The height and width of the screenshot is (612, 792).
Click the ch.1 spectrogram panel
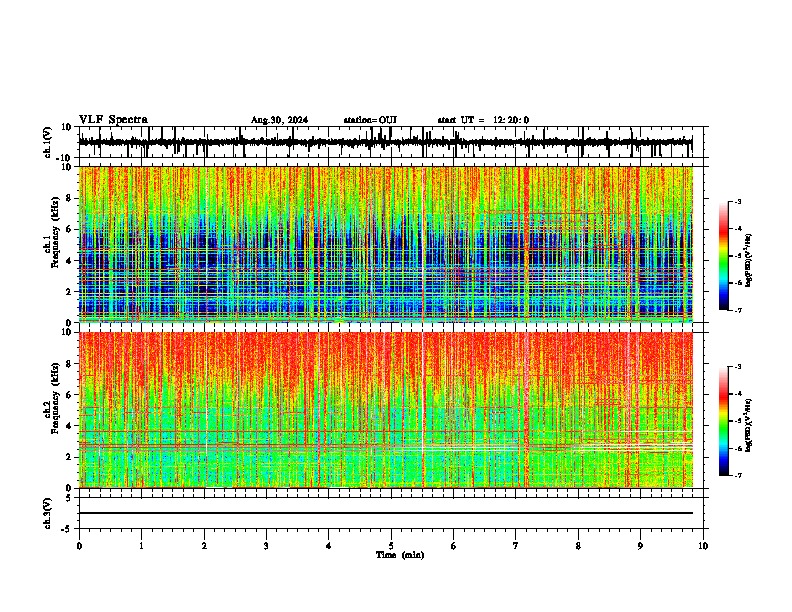point(386,244)
